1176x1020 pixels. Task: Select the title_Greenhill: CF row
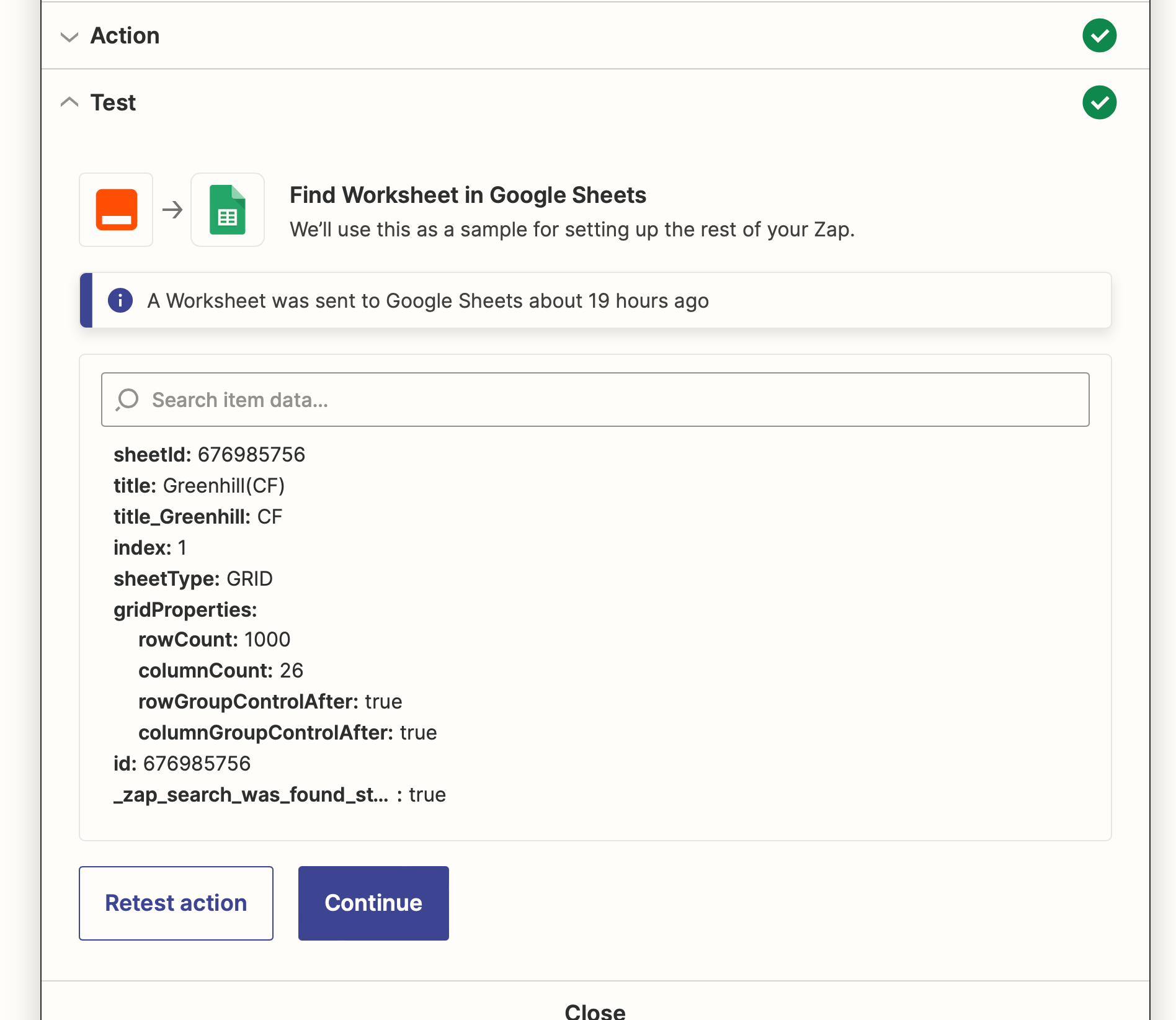click(198, 517)
